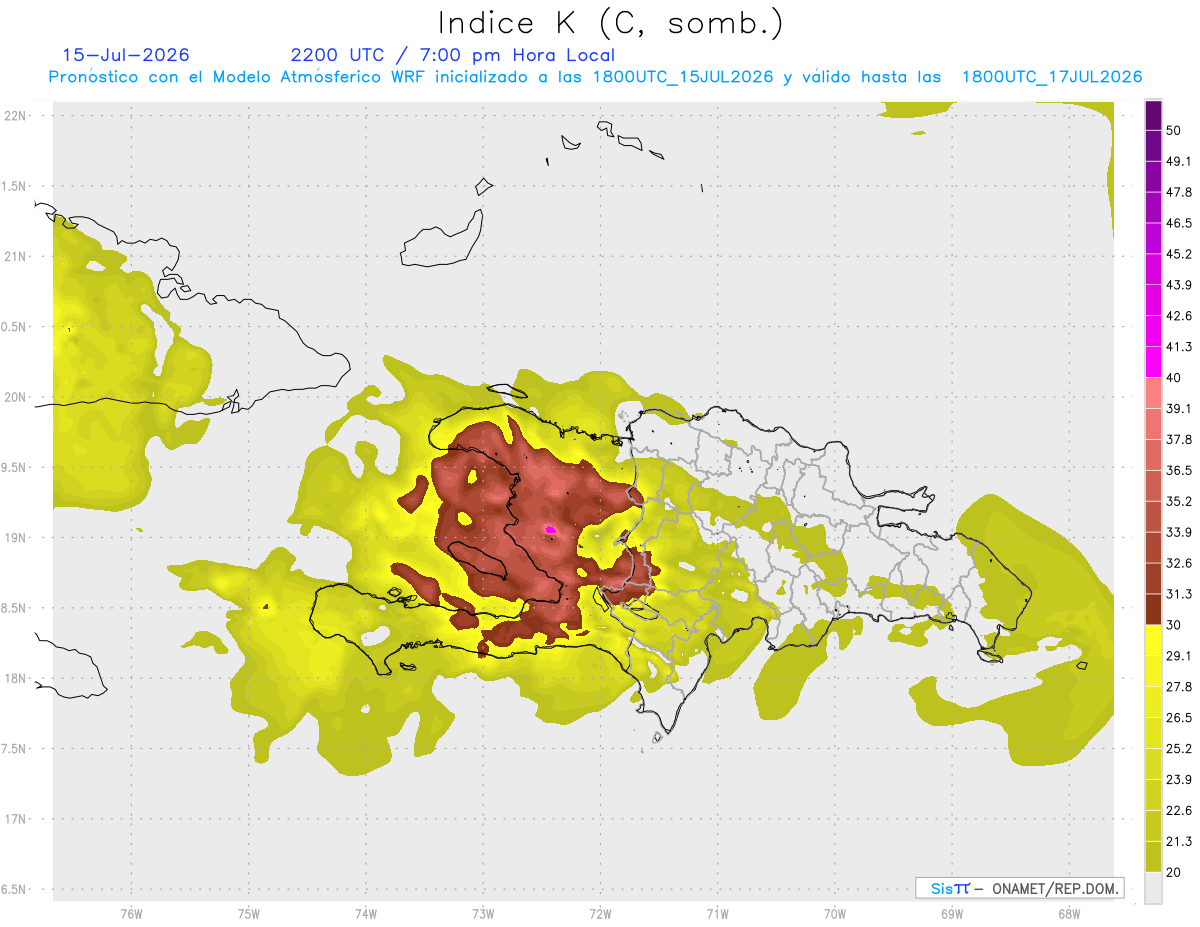Click the colorbar label "35.2"
Screen dimensions: 1200x927
(x=1179, y=502)
